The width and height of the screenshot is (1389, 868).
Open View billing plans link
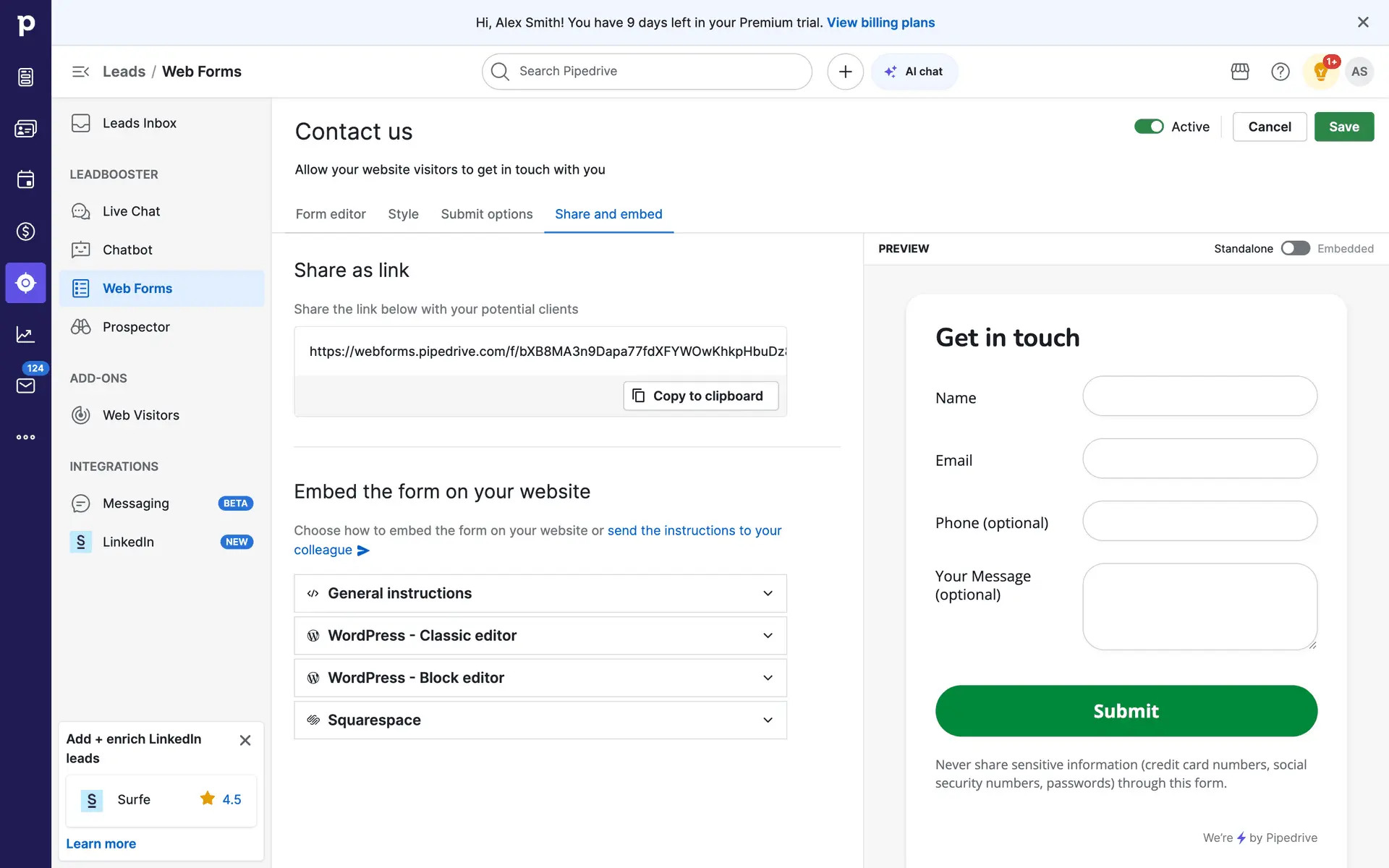point(880,22)
